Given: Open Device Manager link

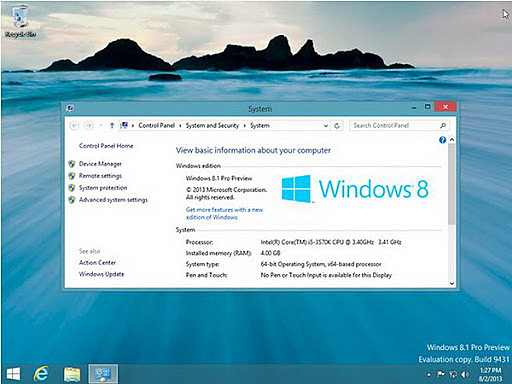Looking at the screenshot, I should [100, 164].
